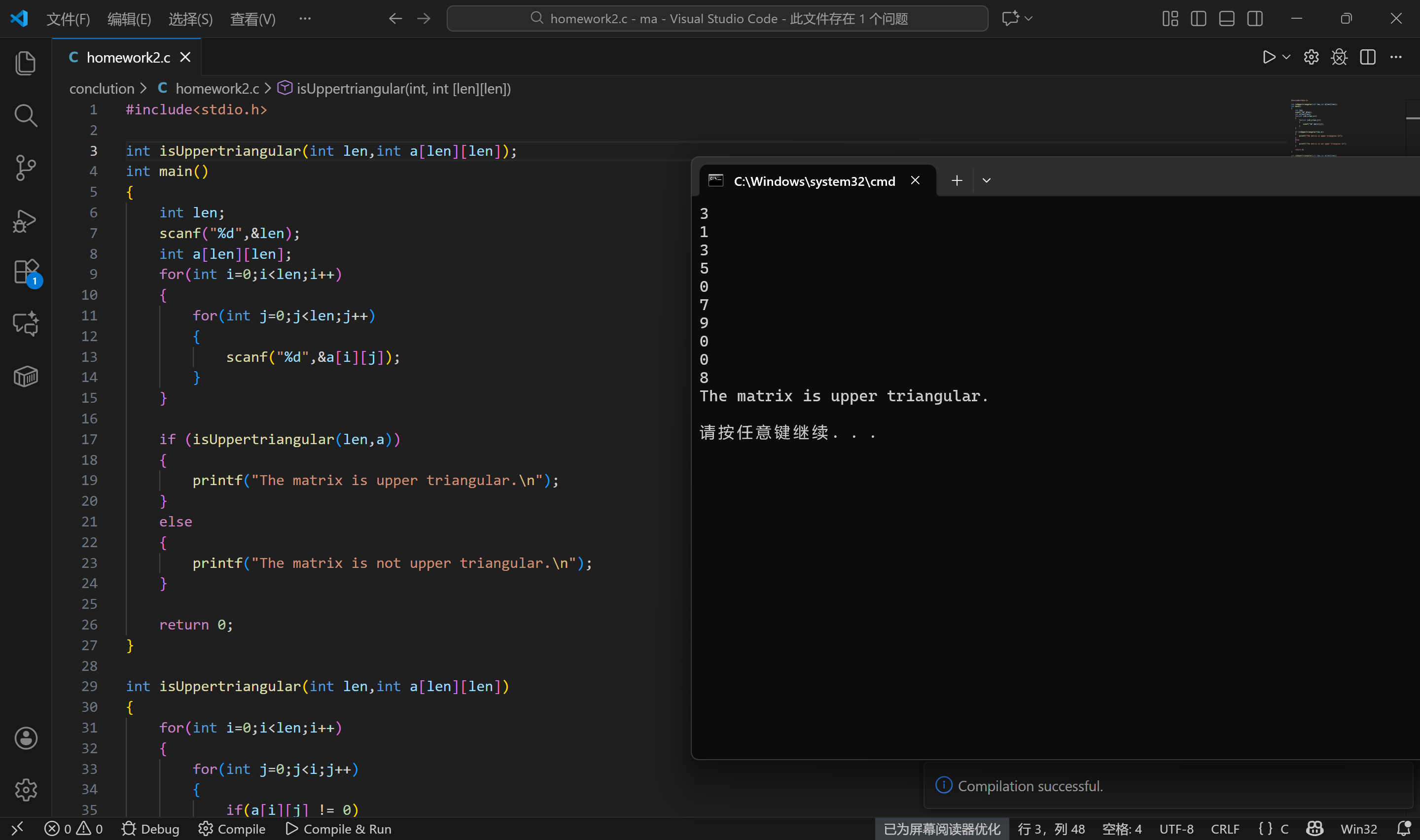Open the Run and Debug view

click(x=26, y=221)
